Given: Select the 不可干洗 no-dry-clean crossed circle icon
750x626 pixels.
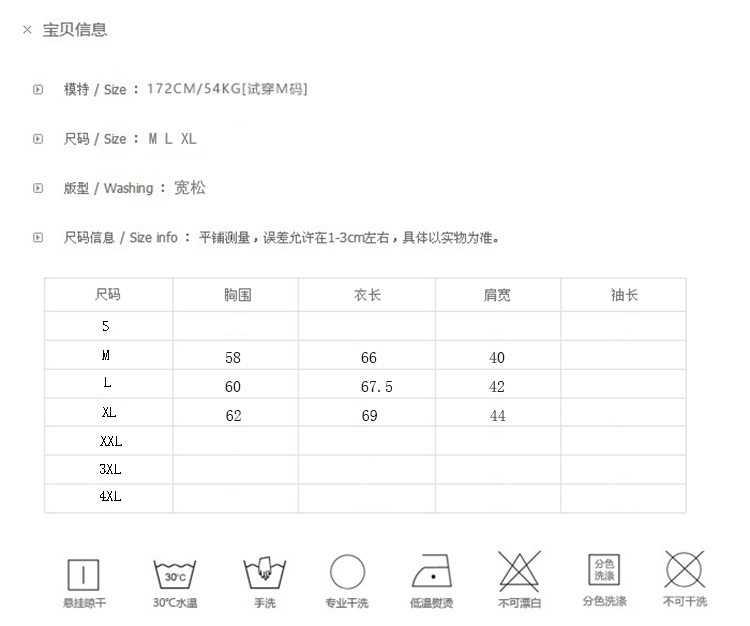Looking at the screenshot, I should 684,569.
